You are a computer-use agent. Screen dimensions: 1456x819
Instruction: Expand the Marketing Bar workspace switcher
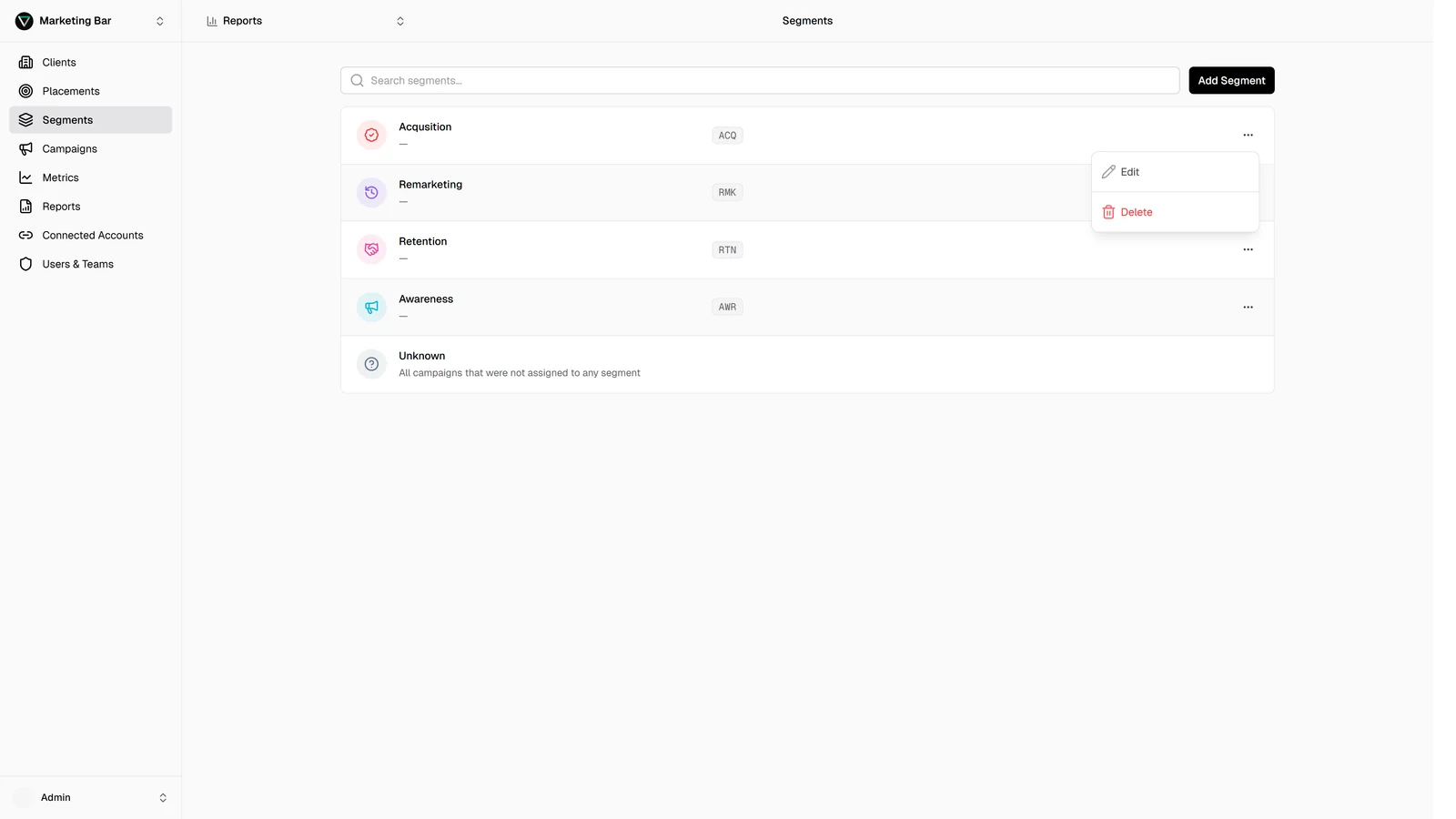tap(160, 21)
